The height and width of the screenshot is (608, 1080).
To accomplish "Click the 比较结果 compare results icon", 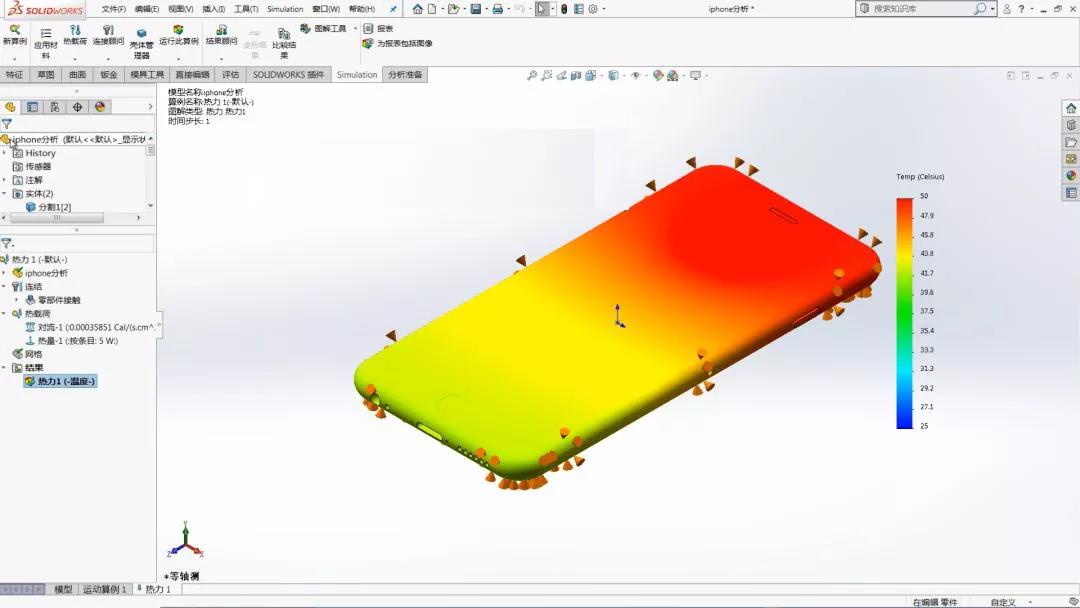I will click(284, 33).
